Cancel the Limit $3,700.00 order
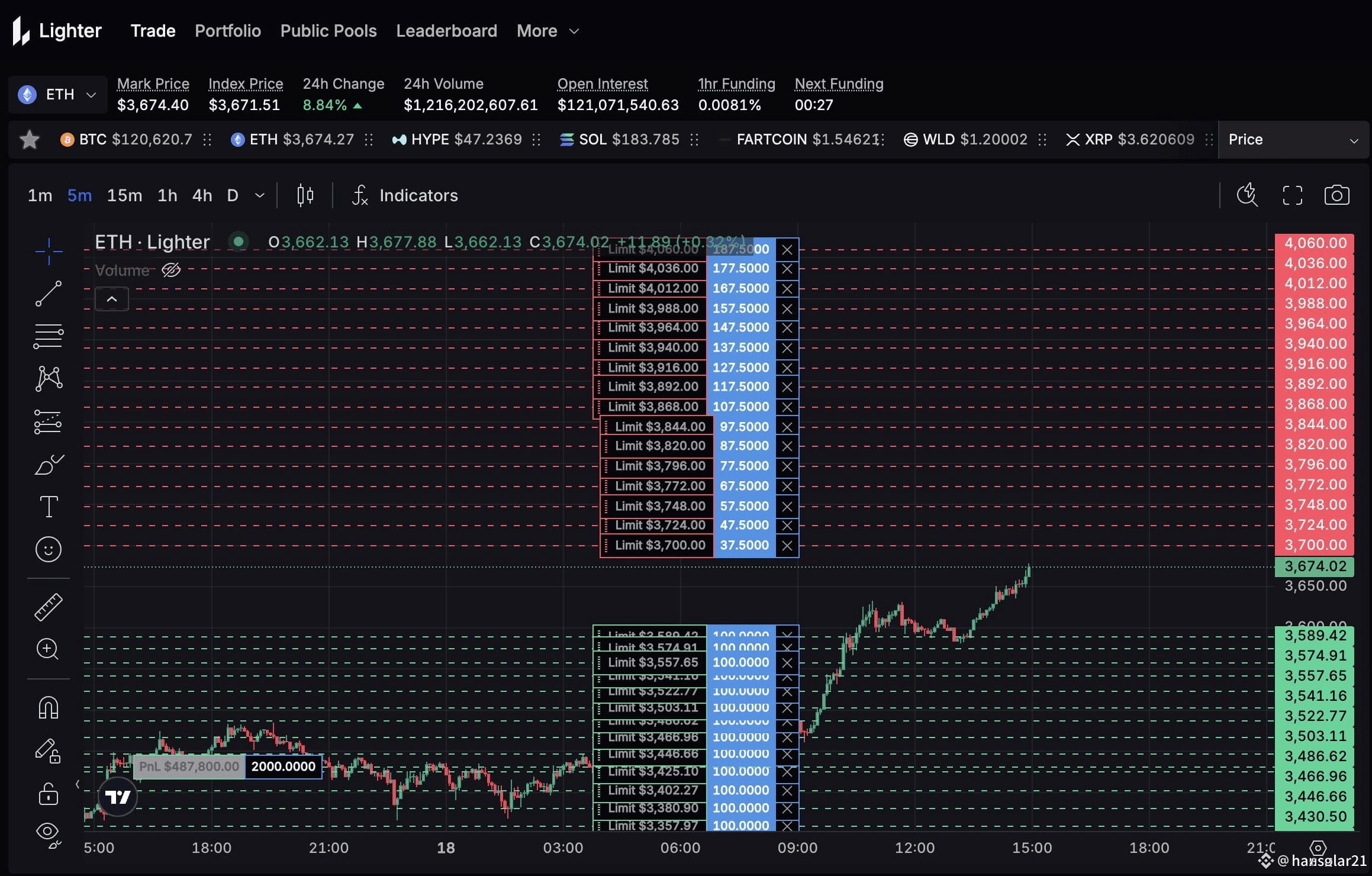 pos(787,546)
